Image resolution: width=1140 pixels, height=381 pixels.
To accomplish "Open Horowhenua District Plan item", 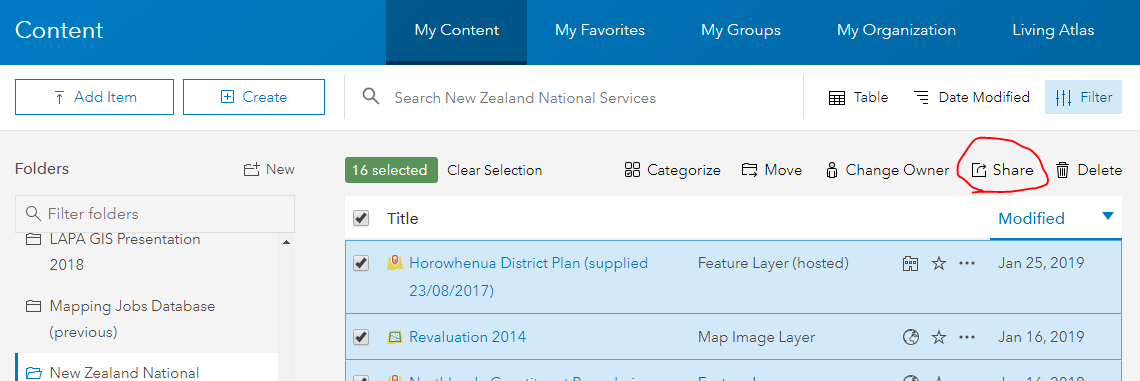I will pyautogui.click(x=529, y=277).
